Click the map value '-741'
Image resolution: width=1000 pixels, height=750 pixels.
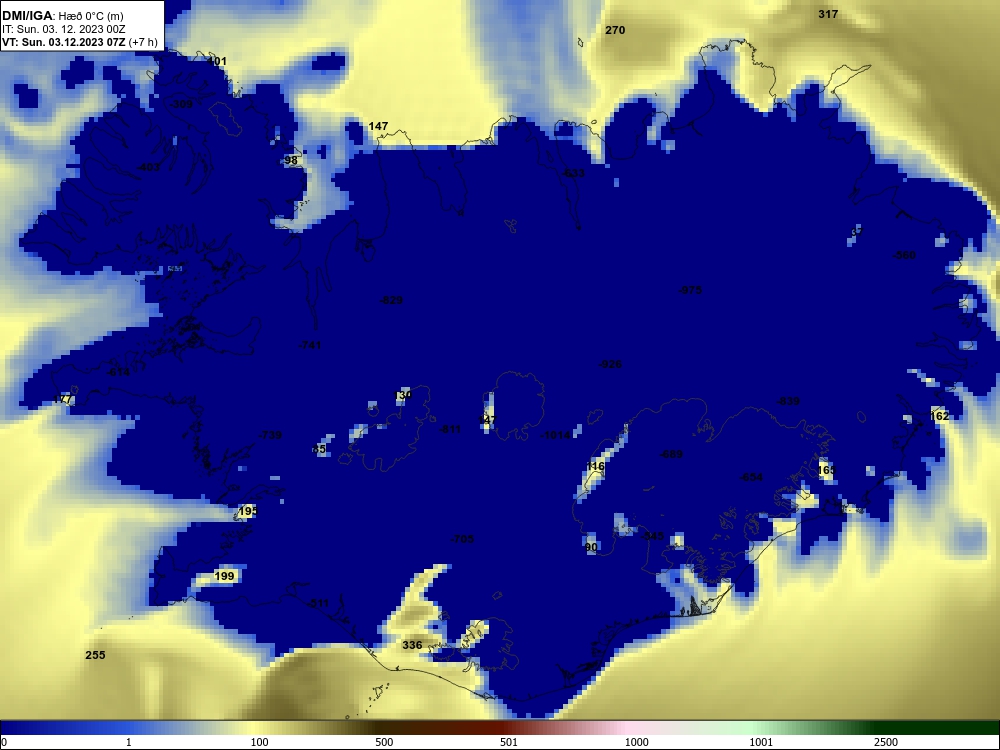(309, 345)
